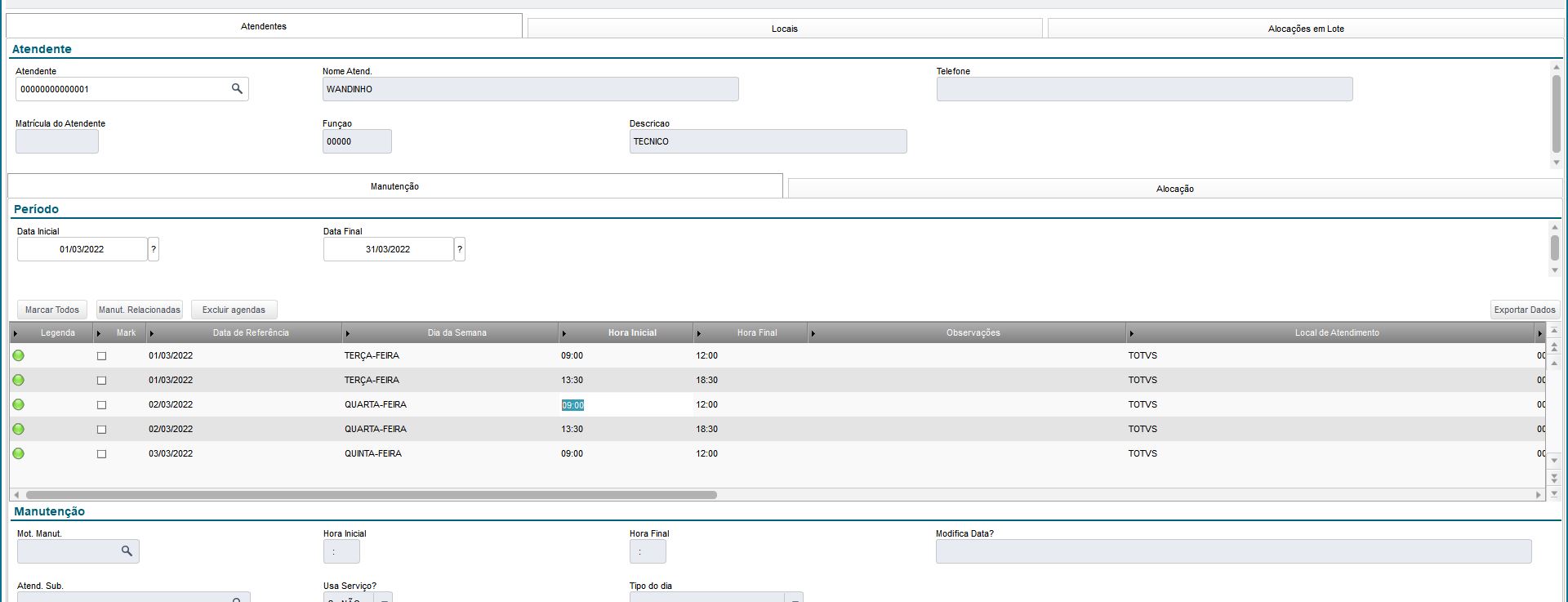The width and height of the screenshot is (1568, 602).
Task: Click Atendente panel scroll-down arrow
Action: pyautogui.click(x=1556, y=163)
